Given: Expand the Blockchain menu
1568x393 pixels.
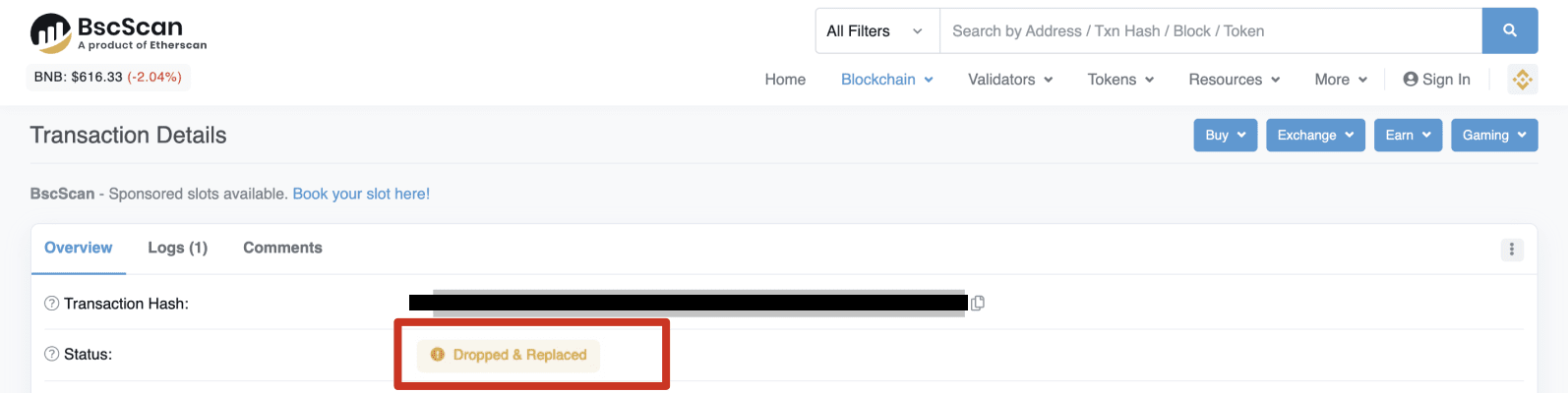Looking at the screenshot, I should pyautogui.click(x=886, y=80).
